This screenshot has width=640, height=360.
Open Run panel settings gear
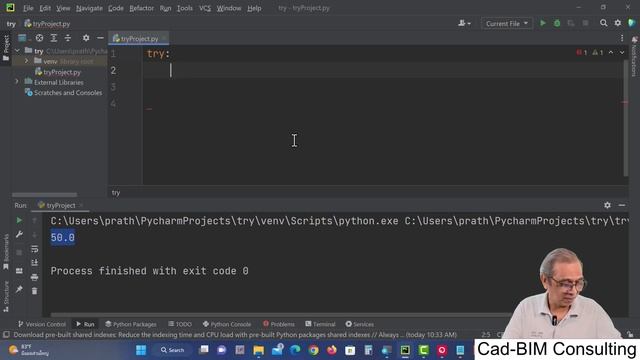607,205
